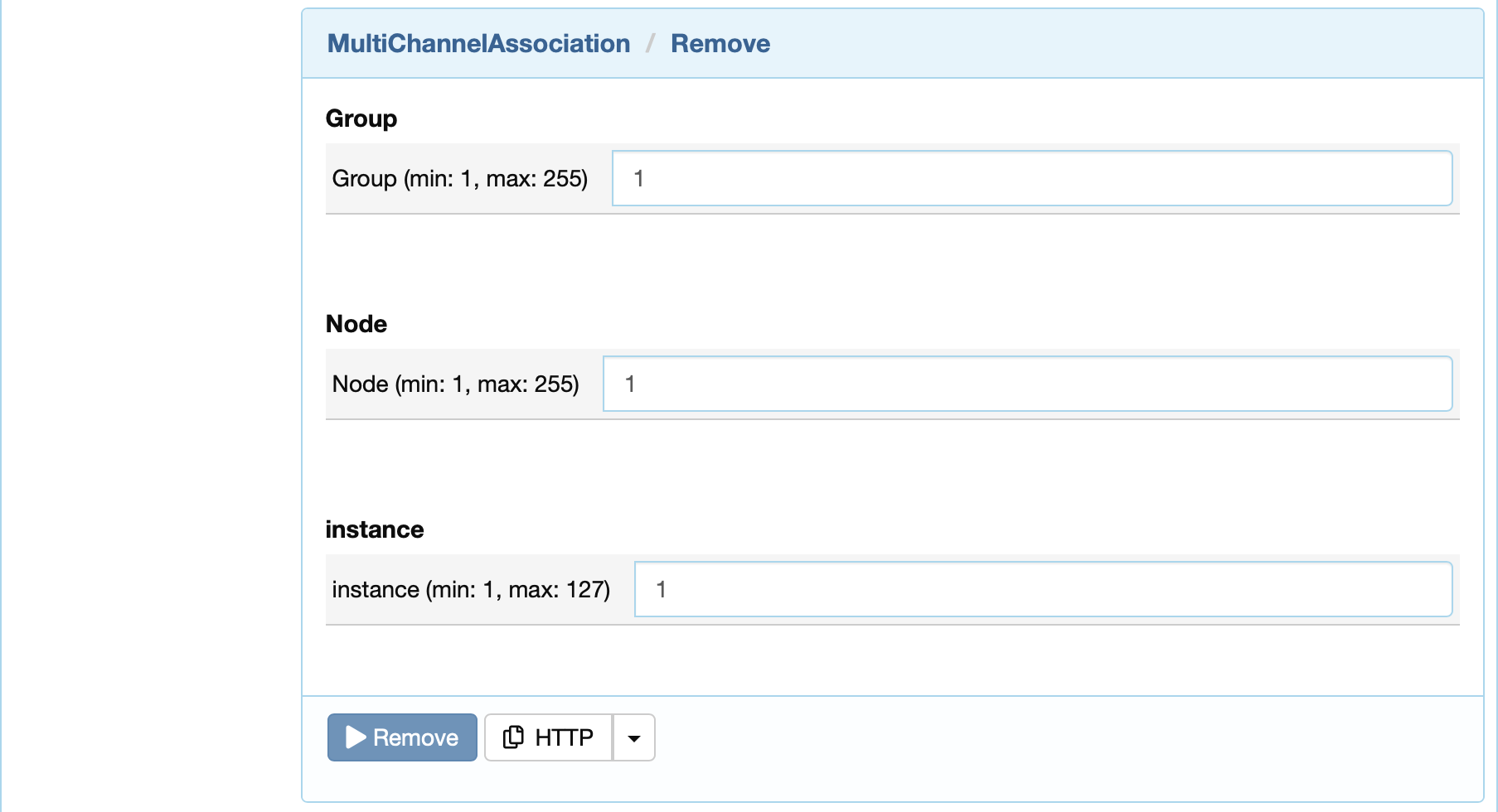Run the Remove command button

pos(402,737)
